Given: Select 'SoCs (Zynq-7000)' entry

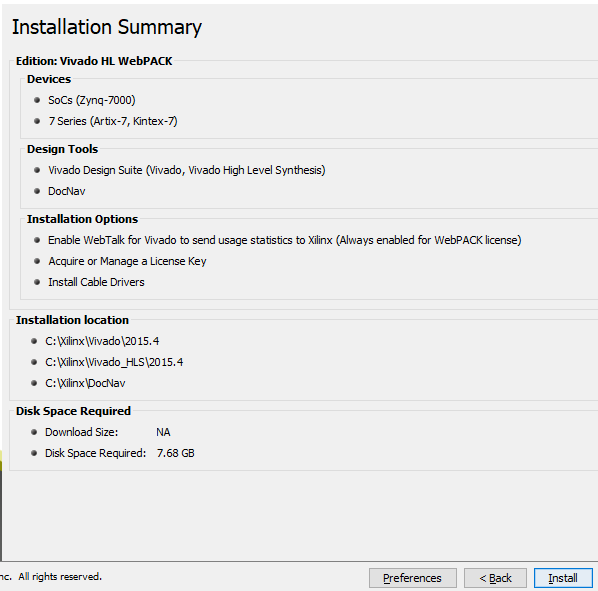Looking at the screenshot, I should click(x=92, y=100).
